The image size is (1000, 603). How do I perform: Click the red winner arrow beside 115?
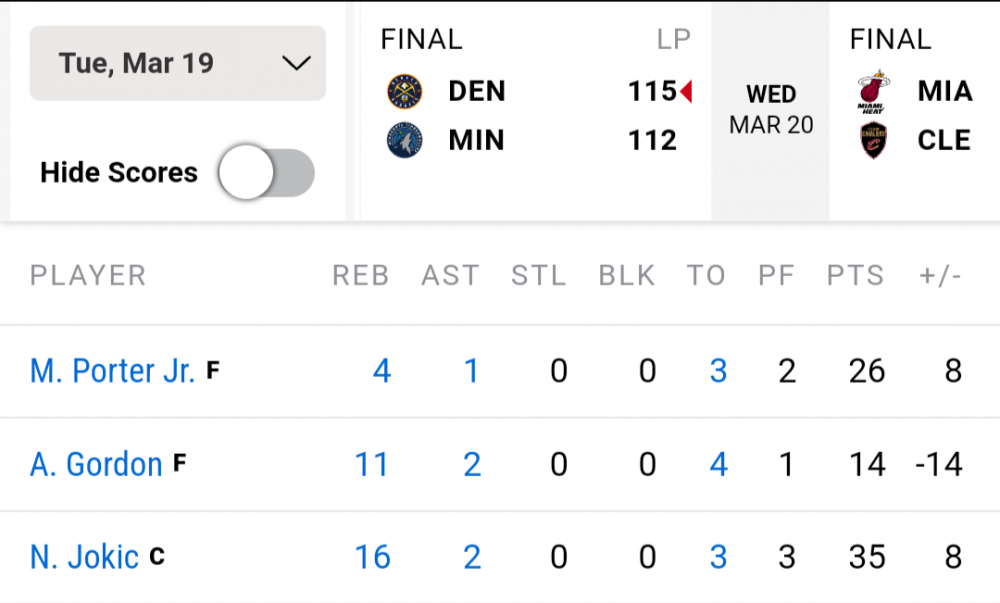tap(686, 92)
